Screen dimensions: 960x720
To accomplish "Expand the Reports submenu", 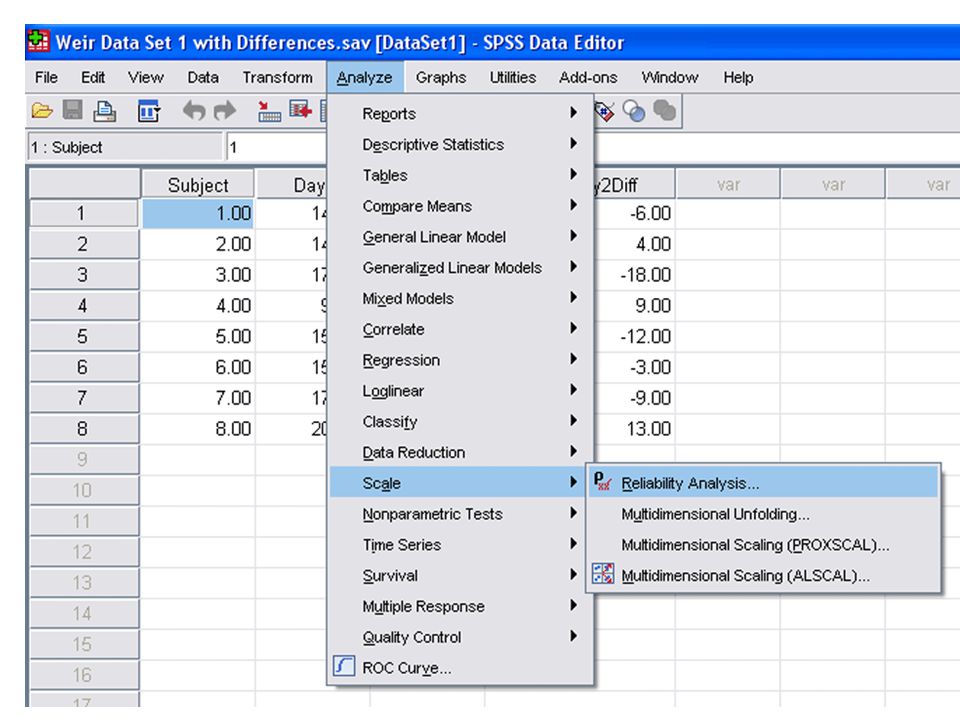I will tap(461, 113).
